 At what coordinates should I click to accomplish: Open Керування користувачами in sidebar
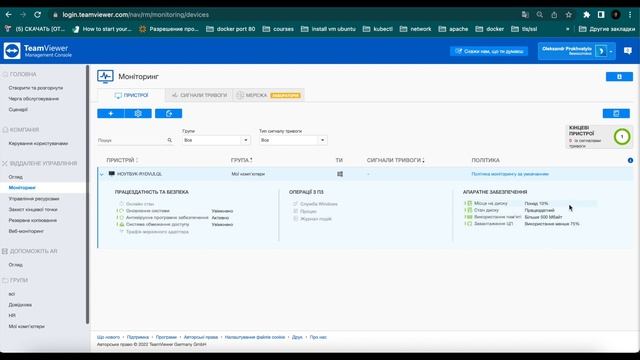pyautogui.click(x=38, y=144)
